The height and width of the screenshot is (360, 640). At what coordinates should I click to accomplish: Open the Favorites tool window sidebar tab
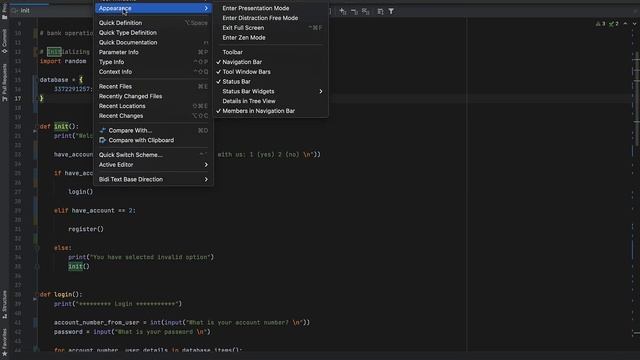click(x=4, y=342)
